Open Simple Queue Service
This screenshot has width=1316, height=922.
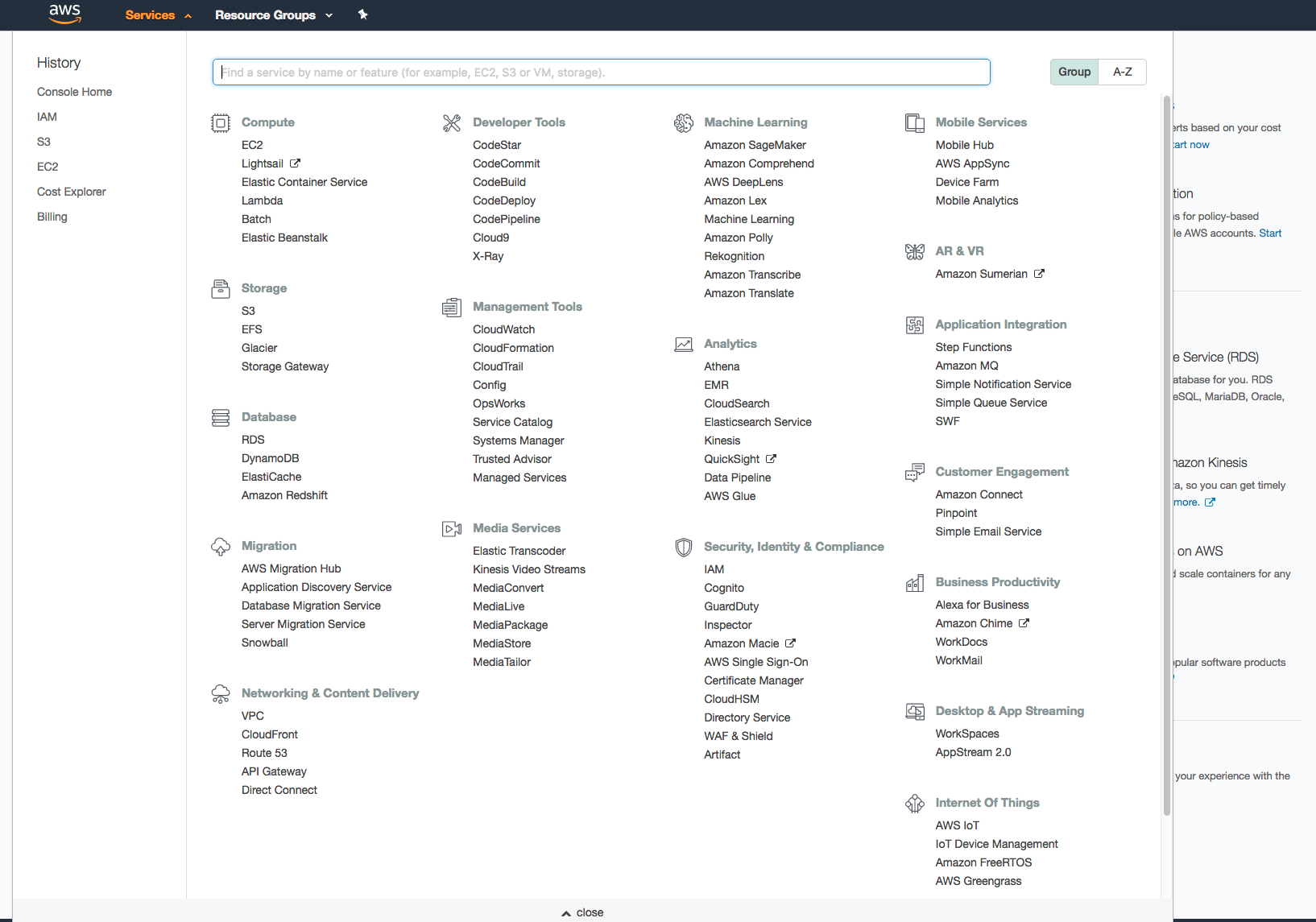pos(991,403)
